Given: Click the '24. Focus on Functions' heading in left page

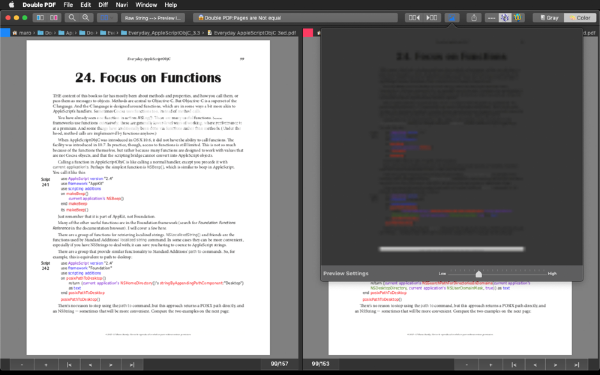Looking at the screenshot, I should [x=148, y=78].
